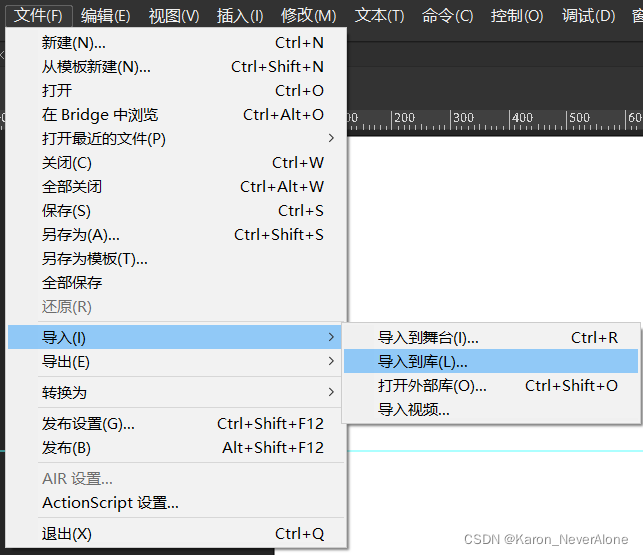Choose 在 Bridge 中浏览

(177, 114)
